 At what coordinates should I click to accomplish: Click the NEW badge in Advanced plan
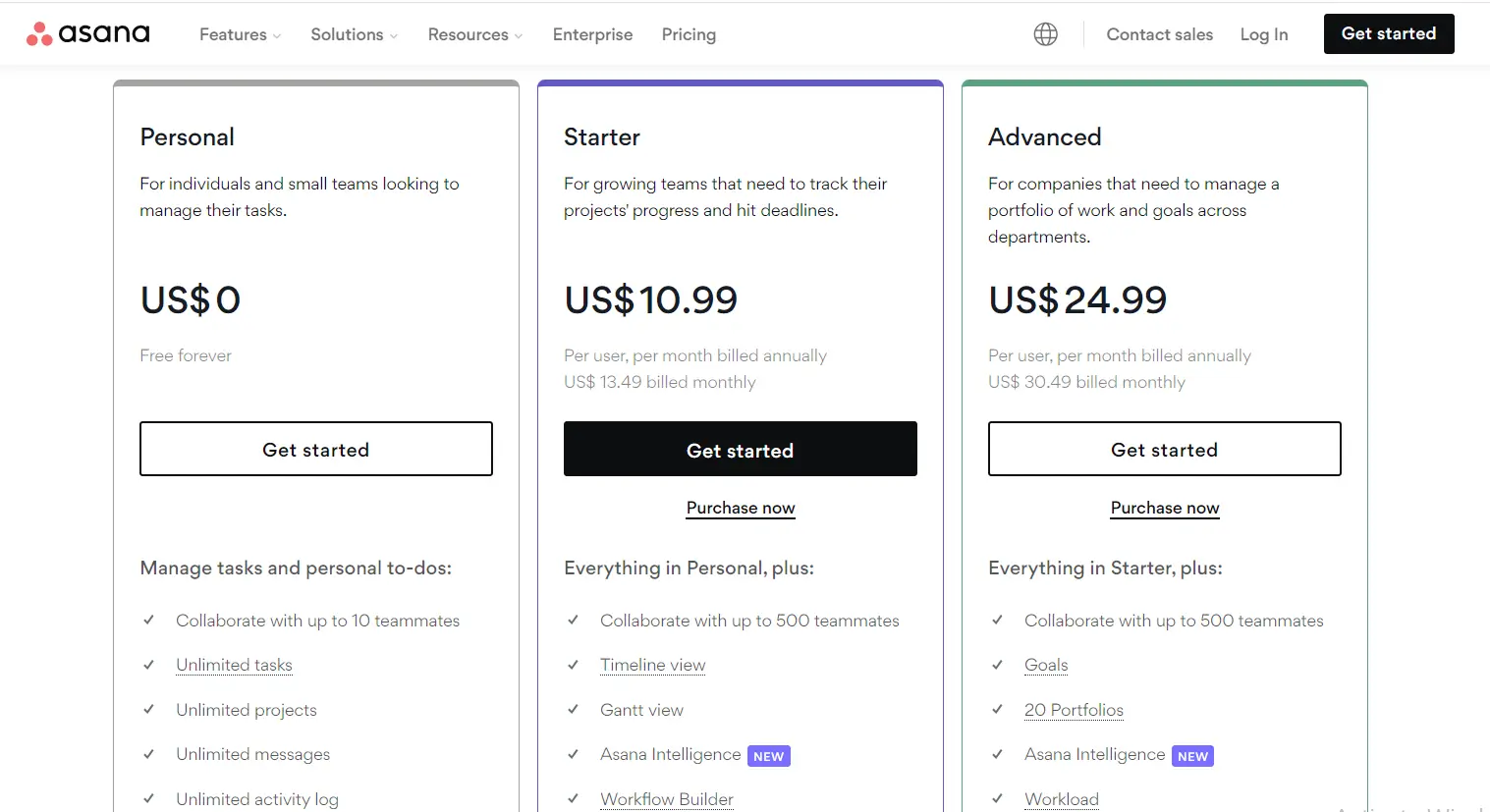tap(1193, 756)
